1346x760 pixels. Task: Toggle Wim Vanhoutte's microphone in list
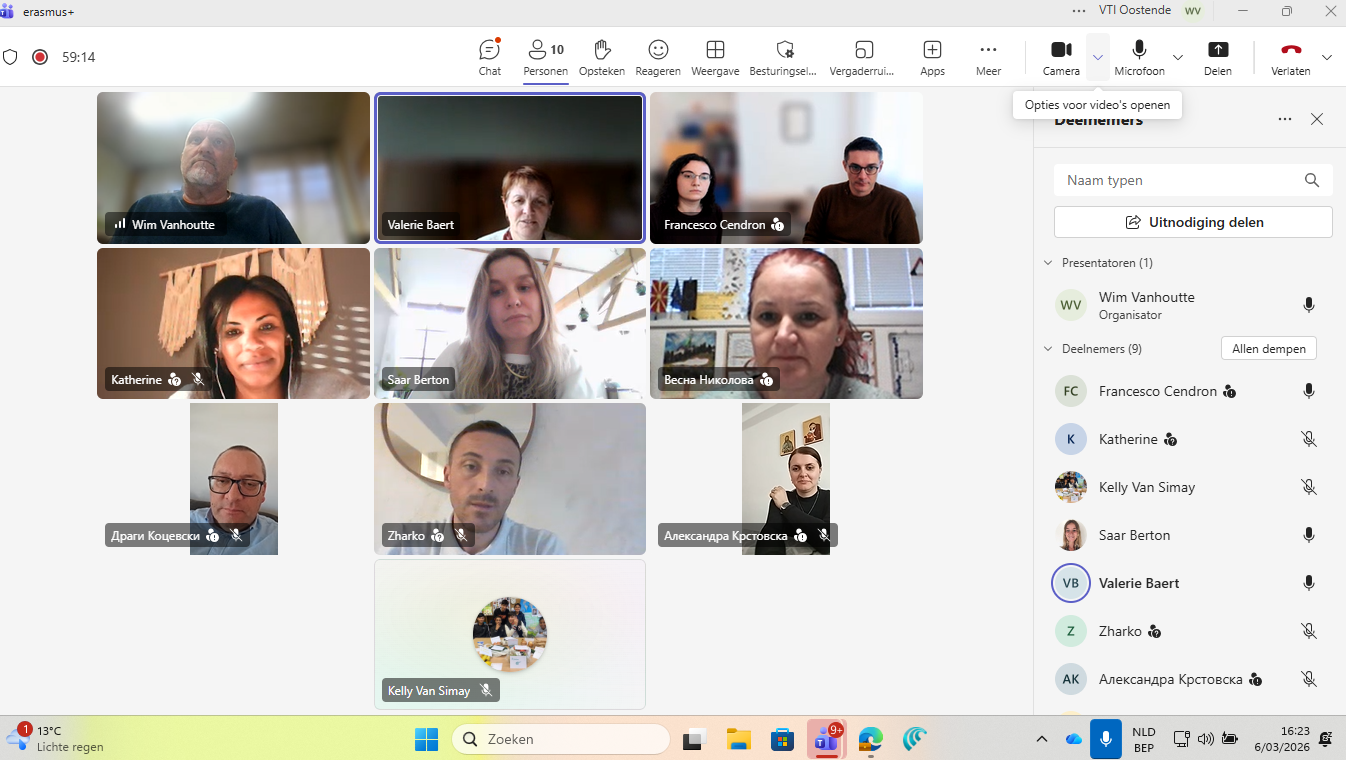[x=1308, y=305]
